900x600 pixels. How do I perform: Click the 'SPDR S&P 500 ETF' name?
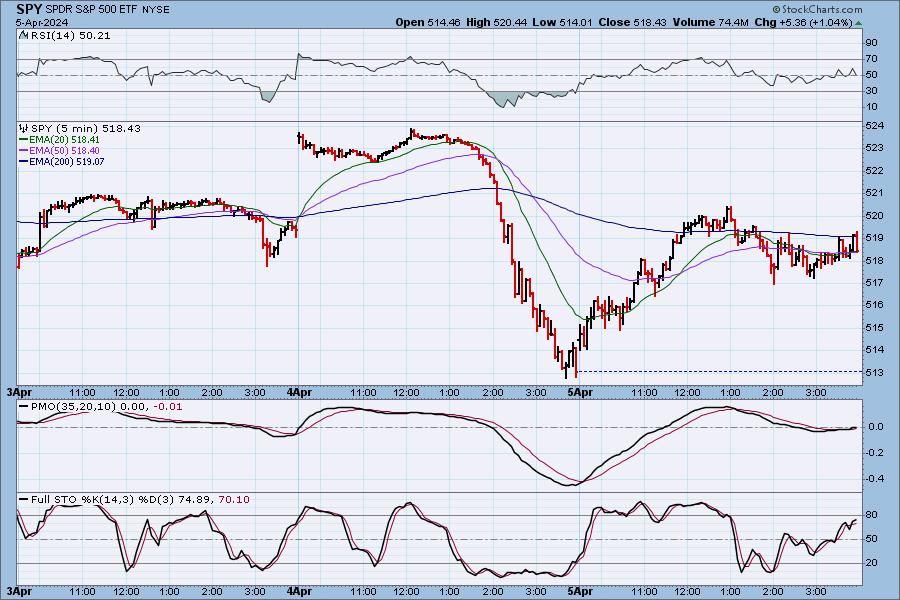(91, 10)
